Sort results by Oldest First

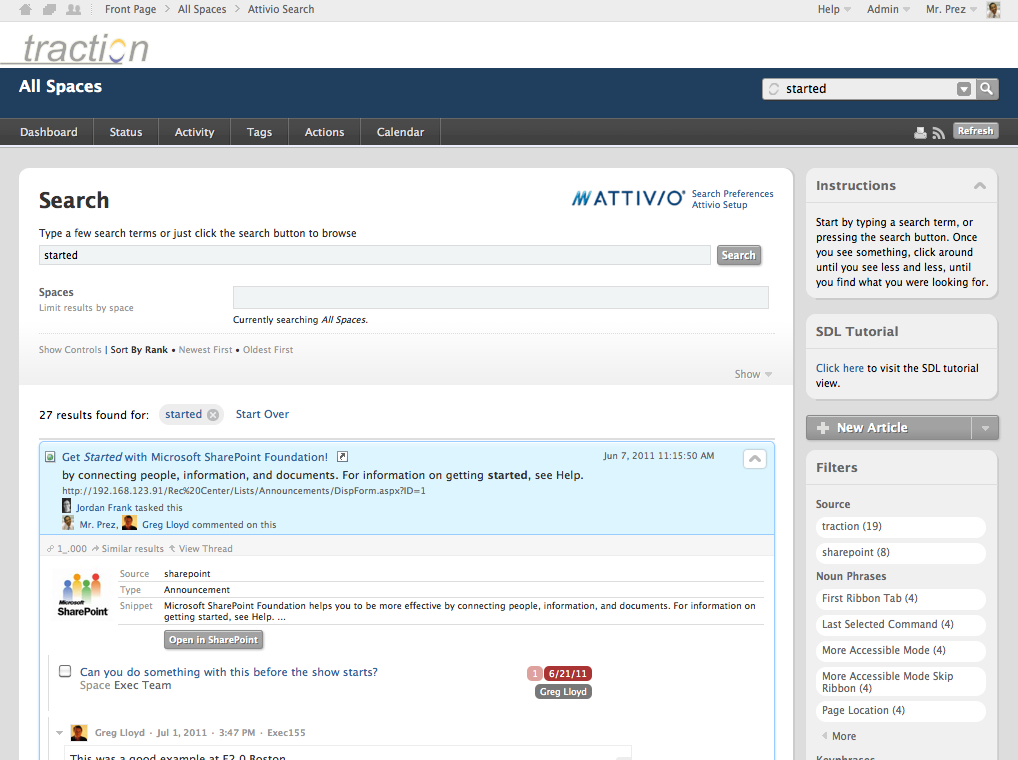[x=268, y=350]
